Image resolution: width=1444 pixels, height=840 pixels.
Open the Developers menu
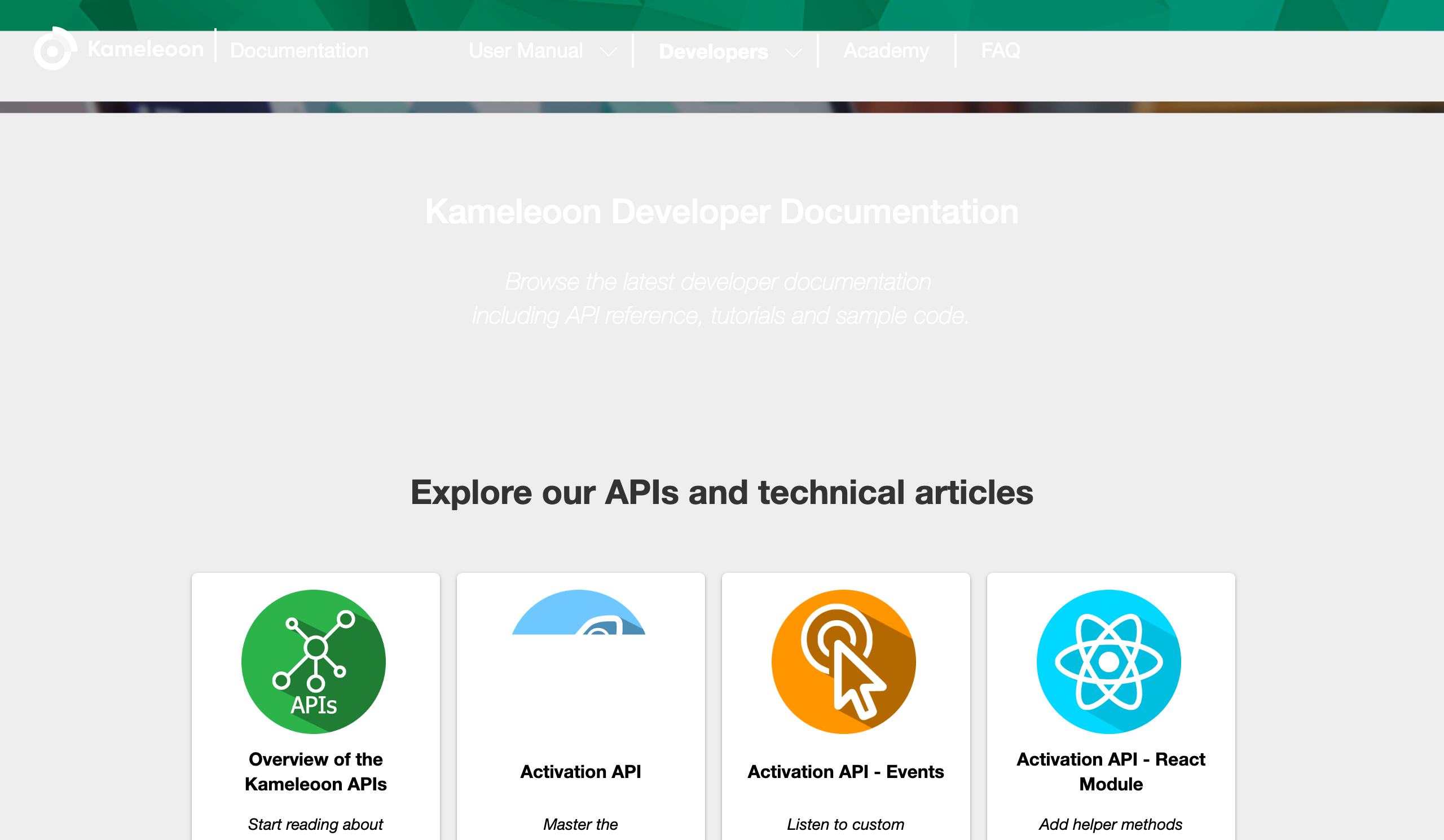714,52
